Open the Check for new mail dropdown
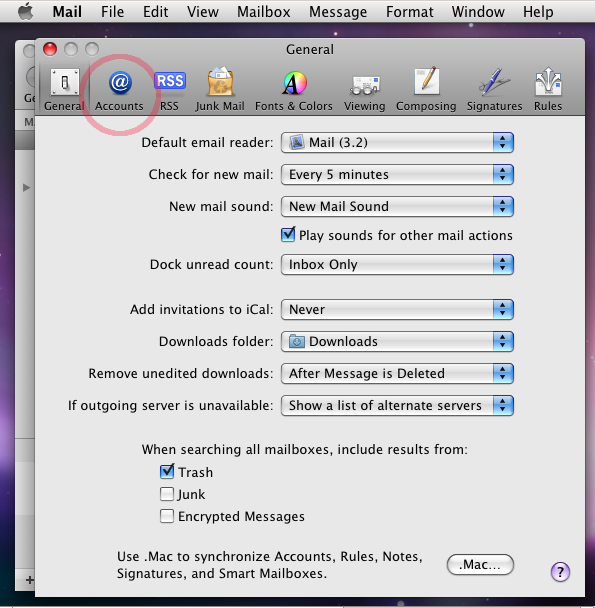The width and height of the screenshot is (595, 608). tap(397, 174)
